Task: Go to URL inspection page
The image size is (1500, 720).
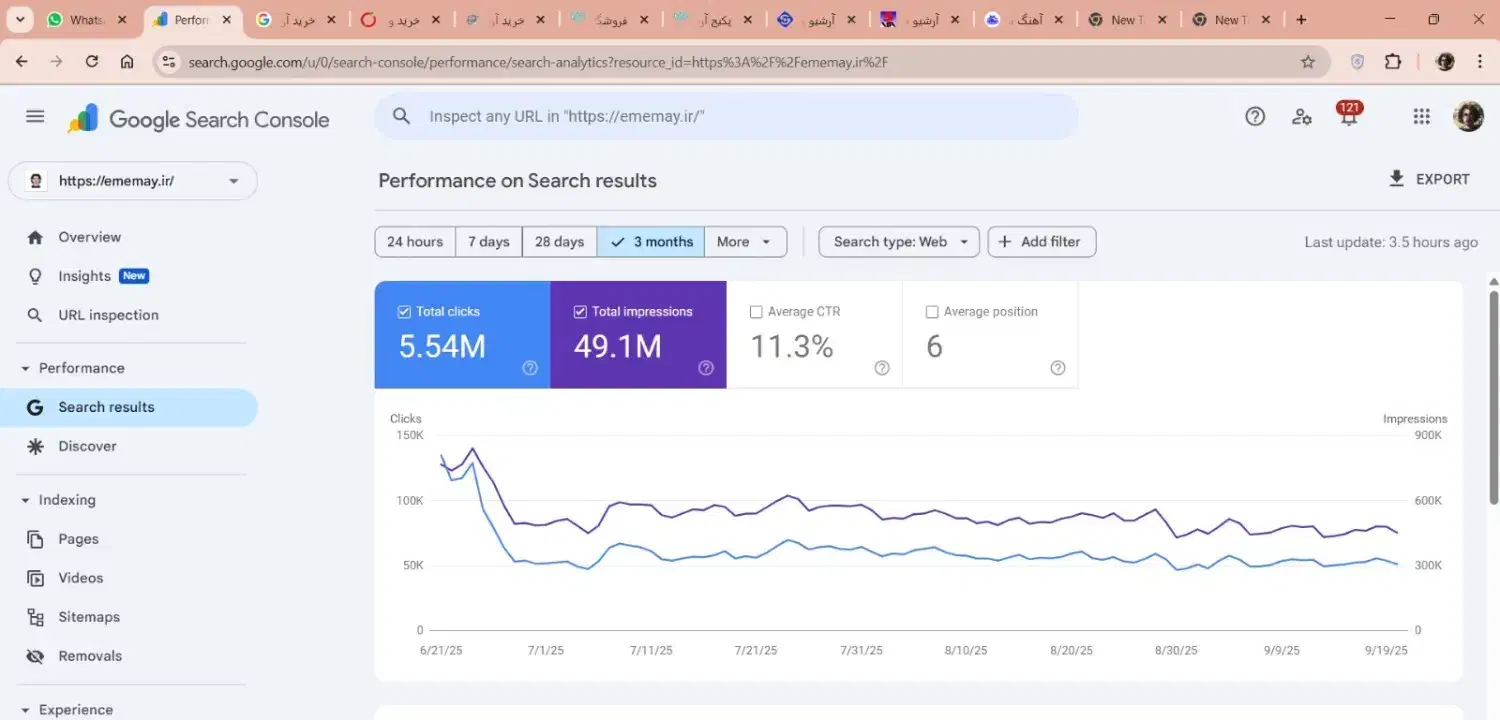Action: [108, 315]
